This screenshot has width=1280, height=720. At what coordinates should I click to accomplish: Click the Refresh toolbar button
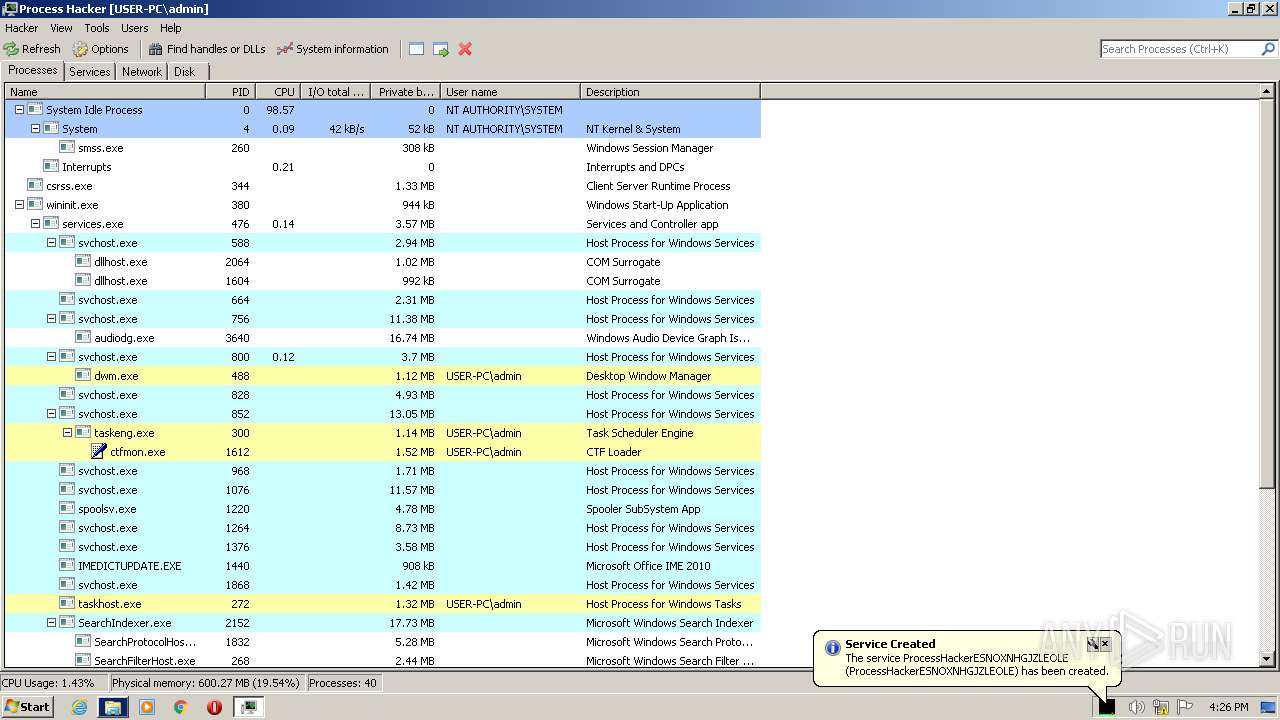32,49
